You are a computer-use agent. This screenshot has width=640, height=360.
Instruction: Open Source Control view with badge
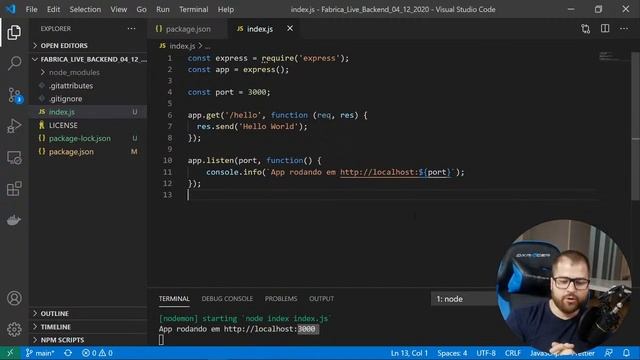(x=15, y=95)
